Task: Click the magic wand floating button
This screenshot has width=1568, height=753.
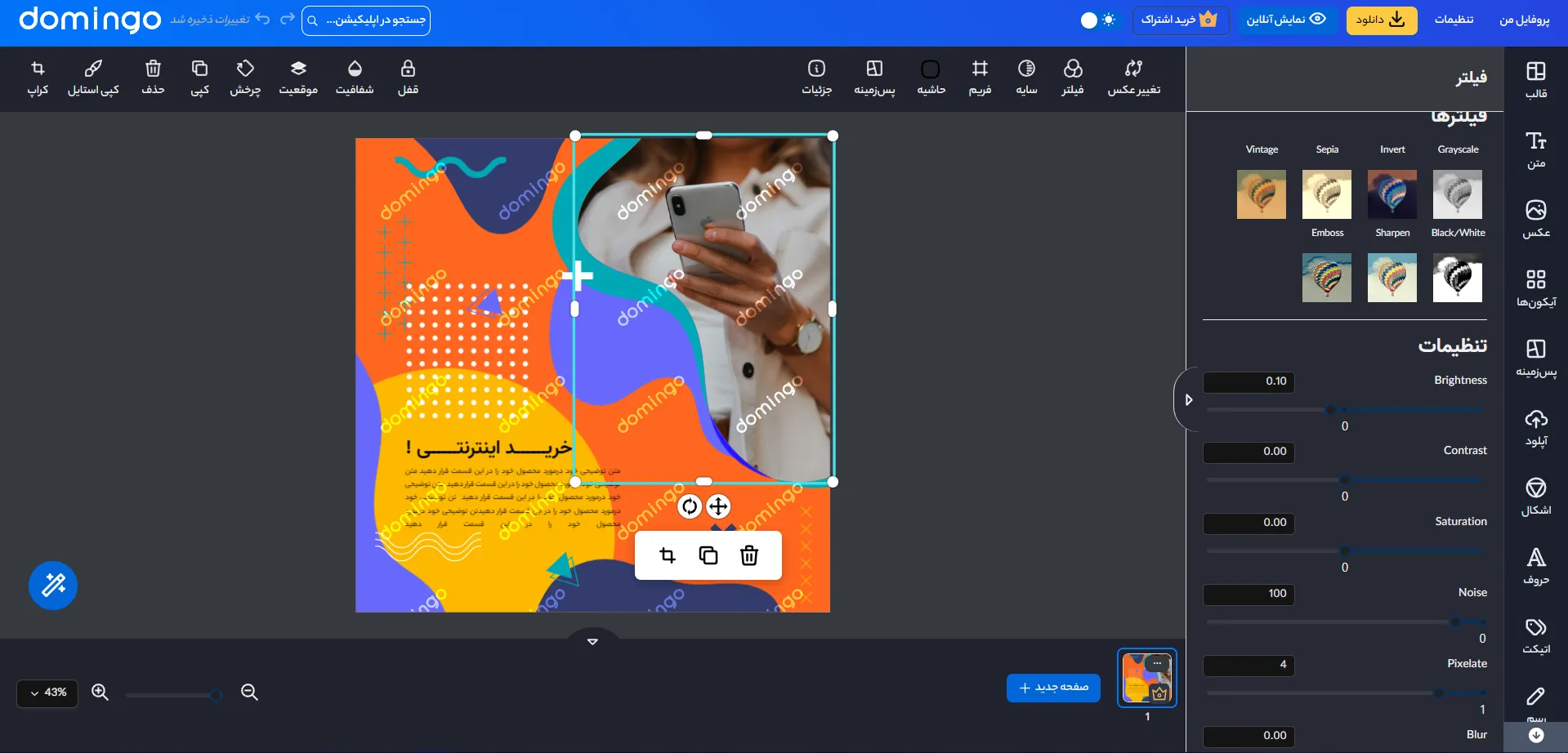Action: tap(53, 586)
